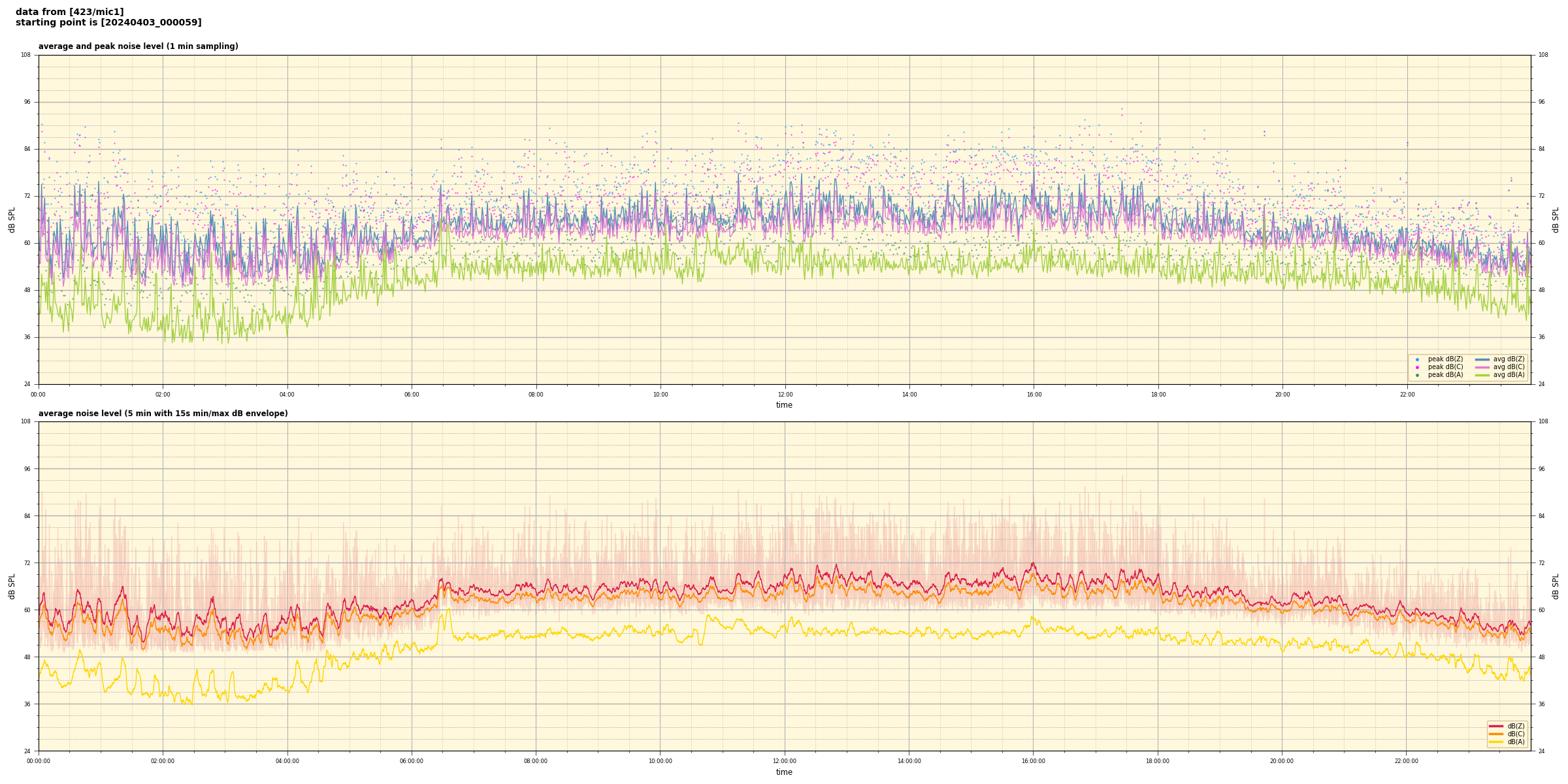Click the avg dB(A) legend line

pos(1482,375)
